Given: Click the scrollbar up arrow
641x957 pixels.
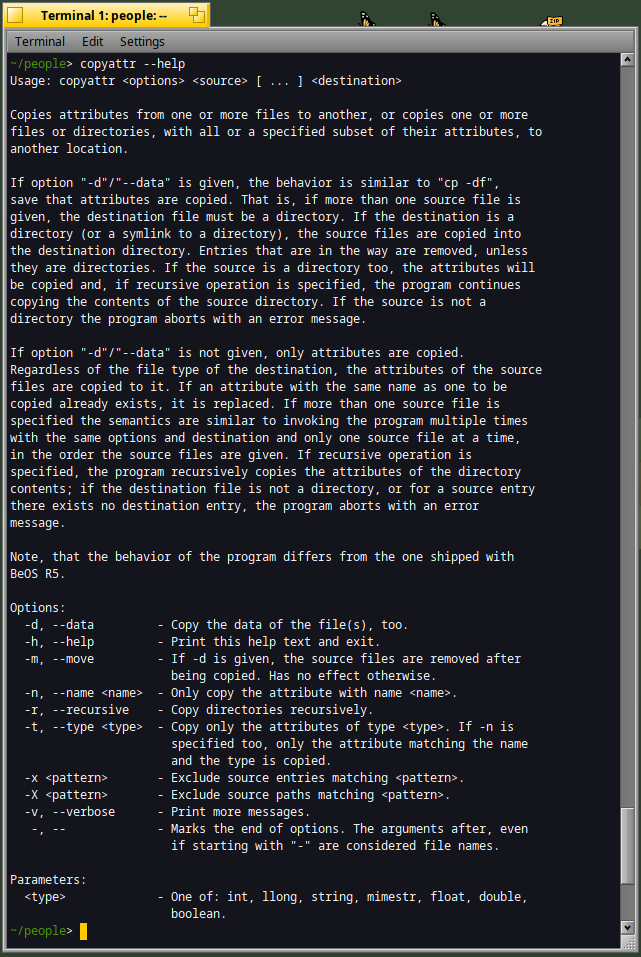Looking at the screenshot, I should tap(627, 59).
